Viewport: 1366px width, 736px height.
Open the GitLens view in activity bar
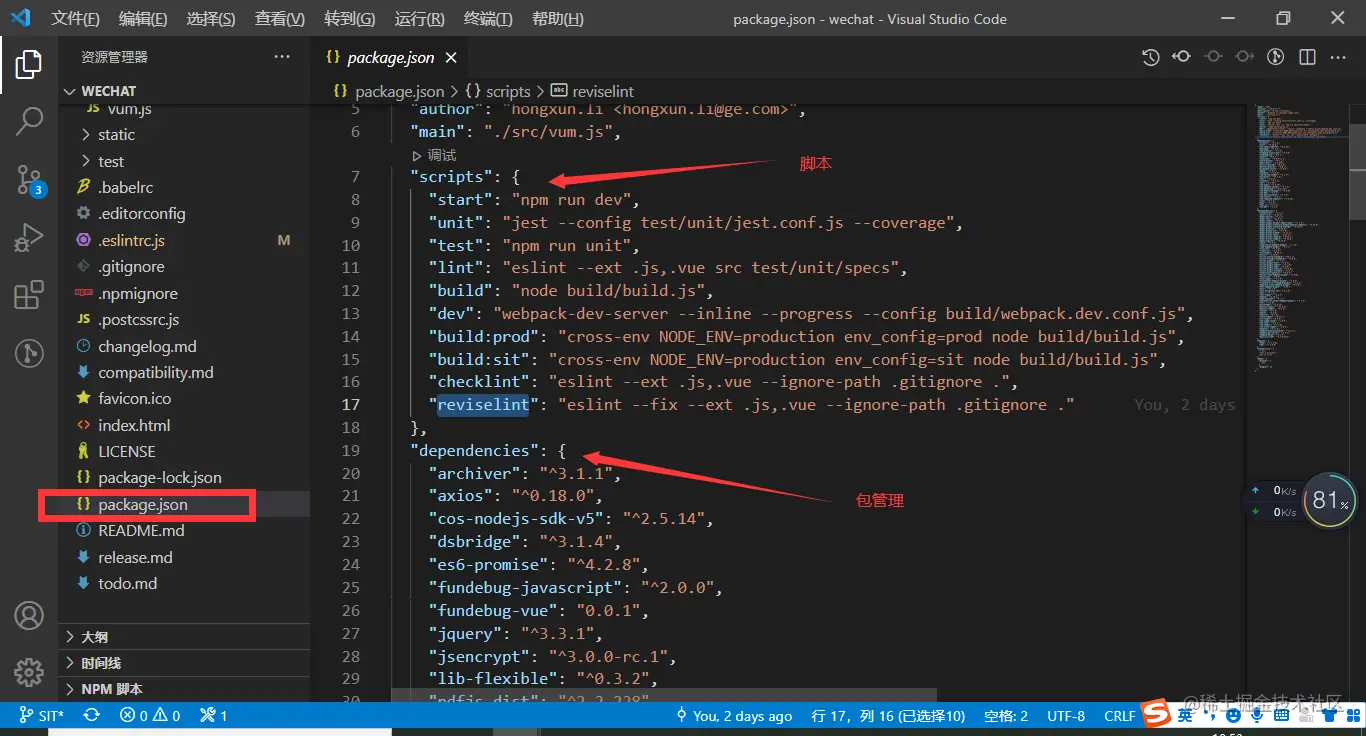pyautogui.click(x=29, y=352)
